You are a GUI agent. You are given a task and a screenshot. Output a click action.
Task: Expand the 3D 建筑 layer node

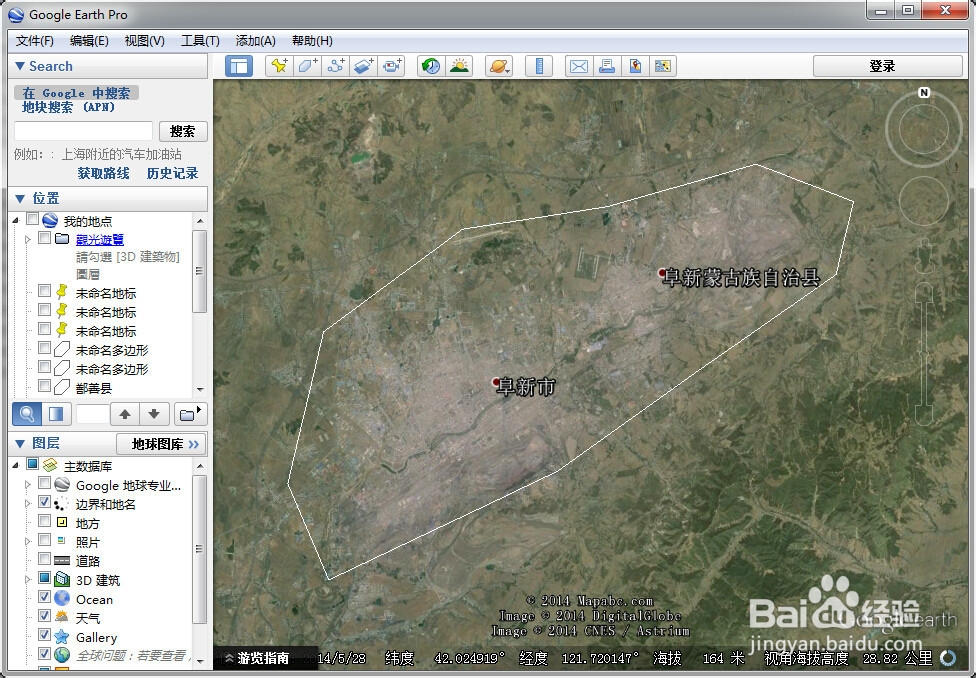click(x=27, y=580)
